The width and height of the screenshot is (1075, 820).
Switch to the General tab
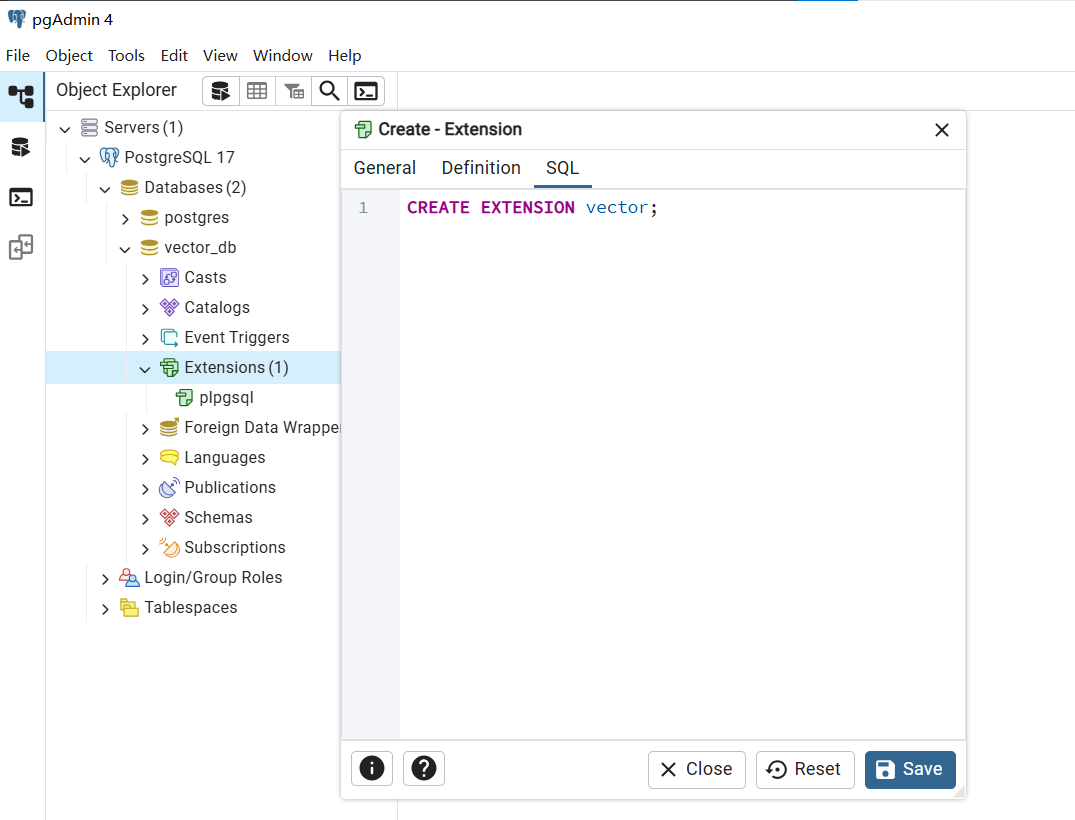click(x=385, y=168)
